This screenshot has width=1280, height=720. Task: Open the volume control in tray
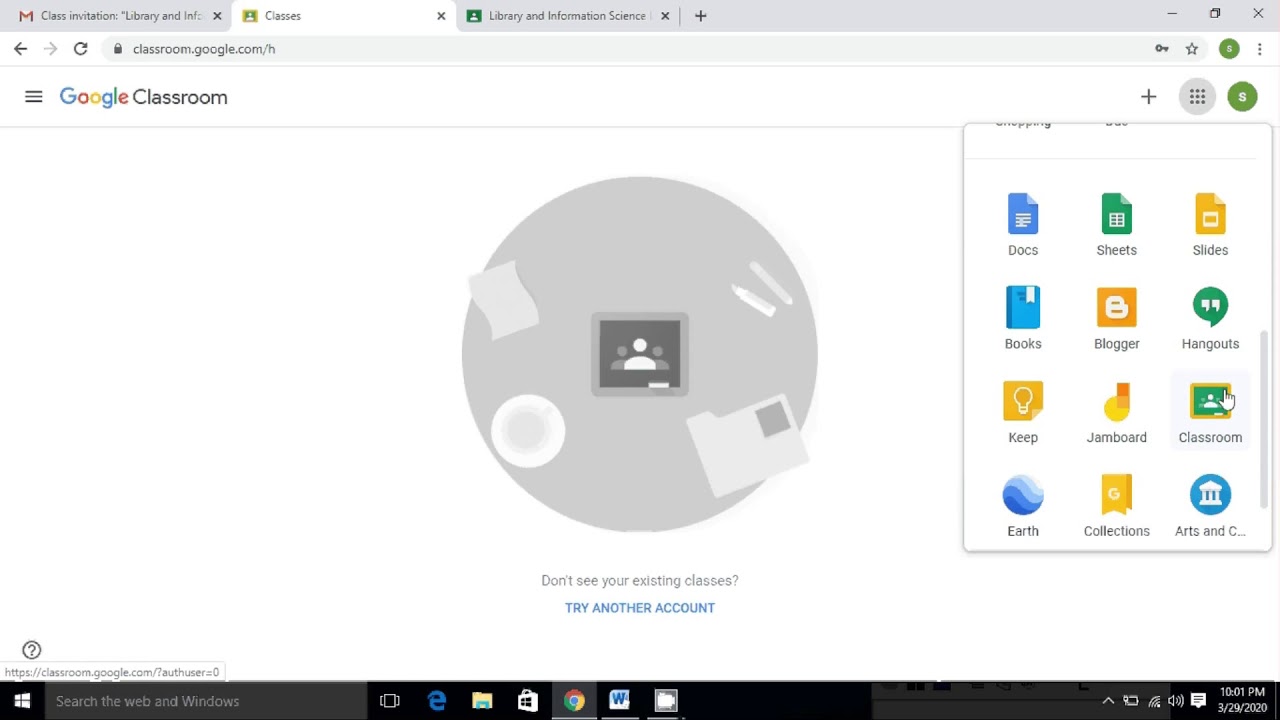1176,701
